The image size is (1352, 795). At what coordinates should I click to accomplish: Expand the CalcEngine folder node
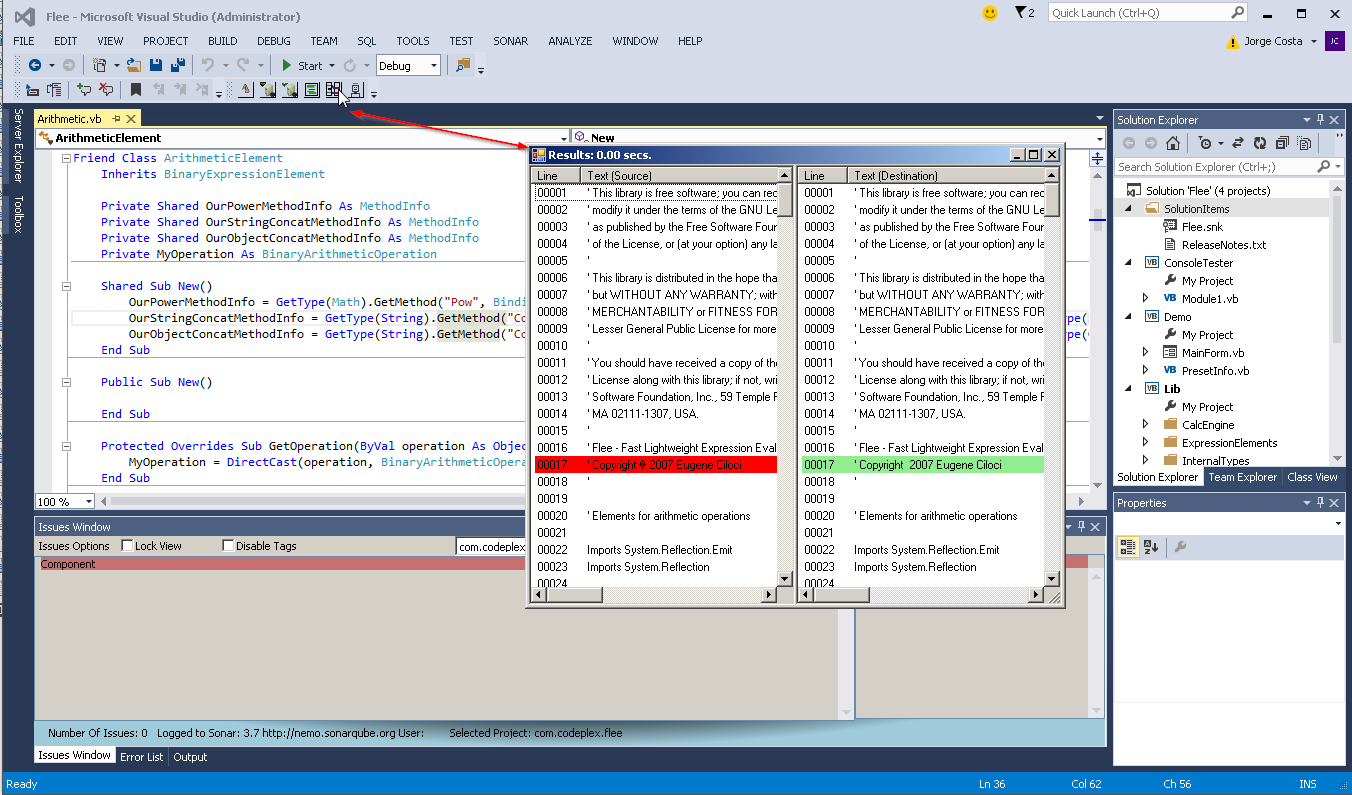click(x=1146, y=425)
